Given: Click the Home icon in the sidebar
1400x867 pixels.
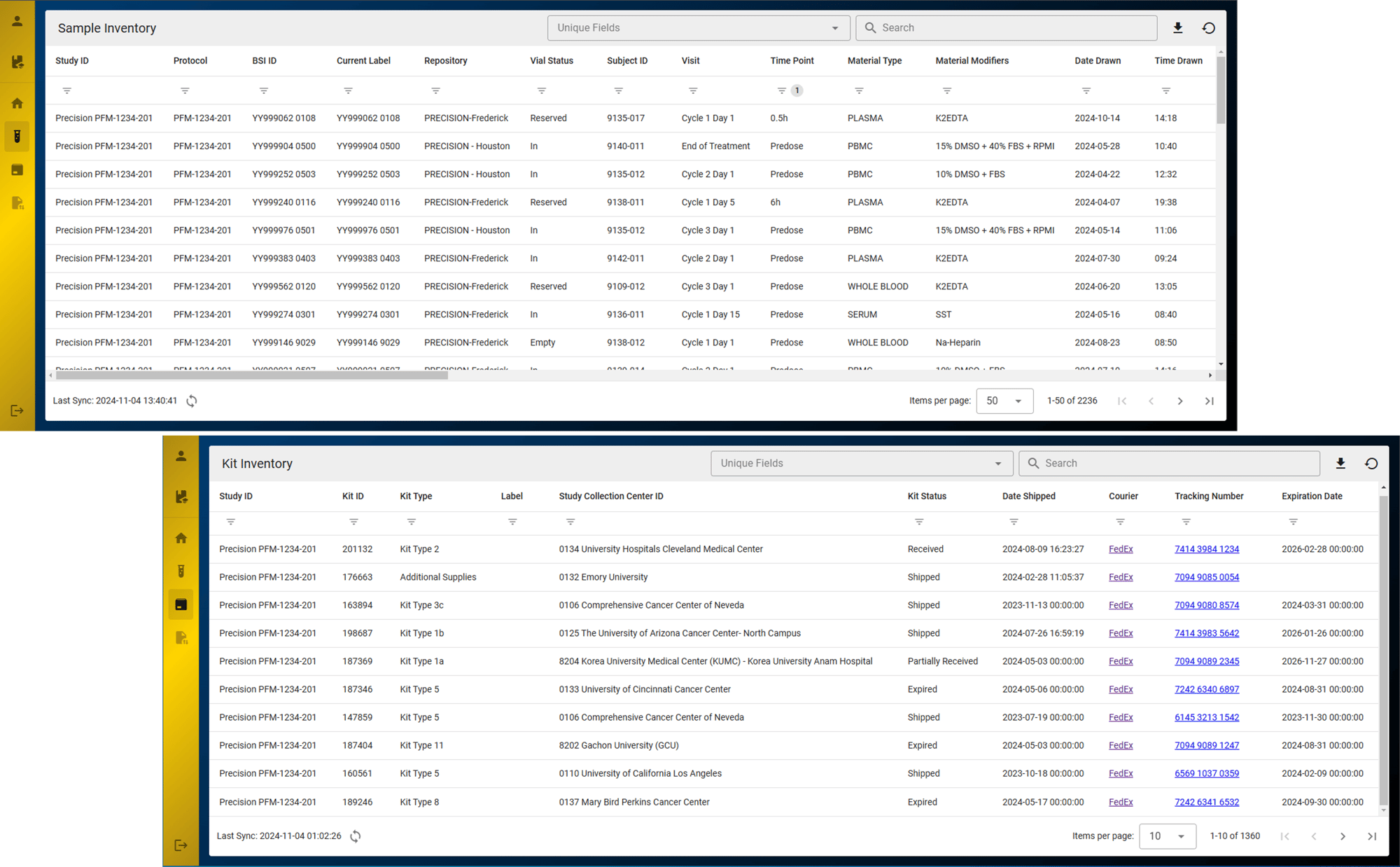Looking at the screenshot, I should [17, 102].
